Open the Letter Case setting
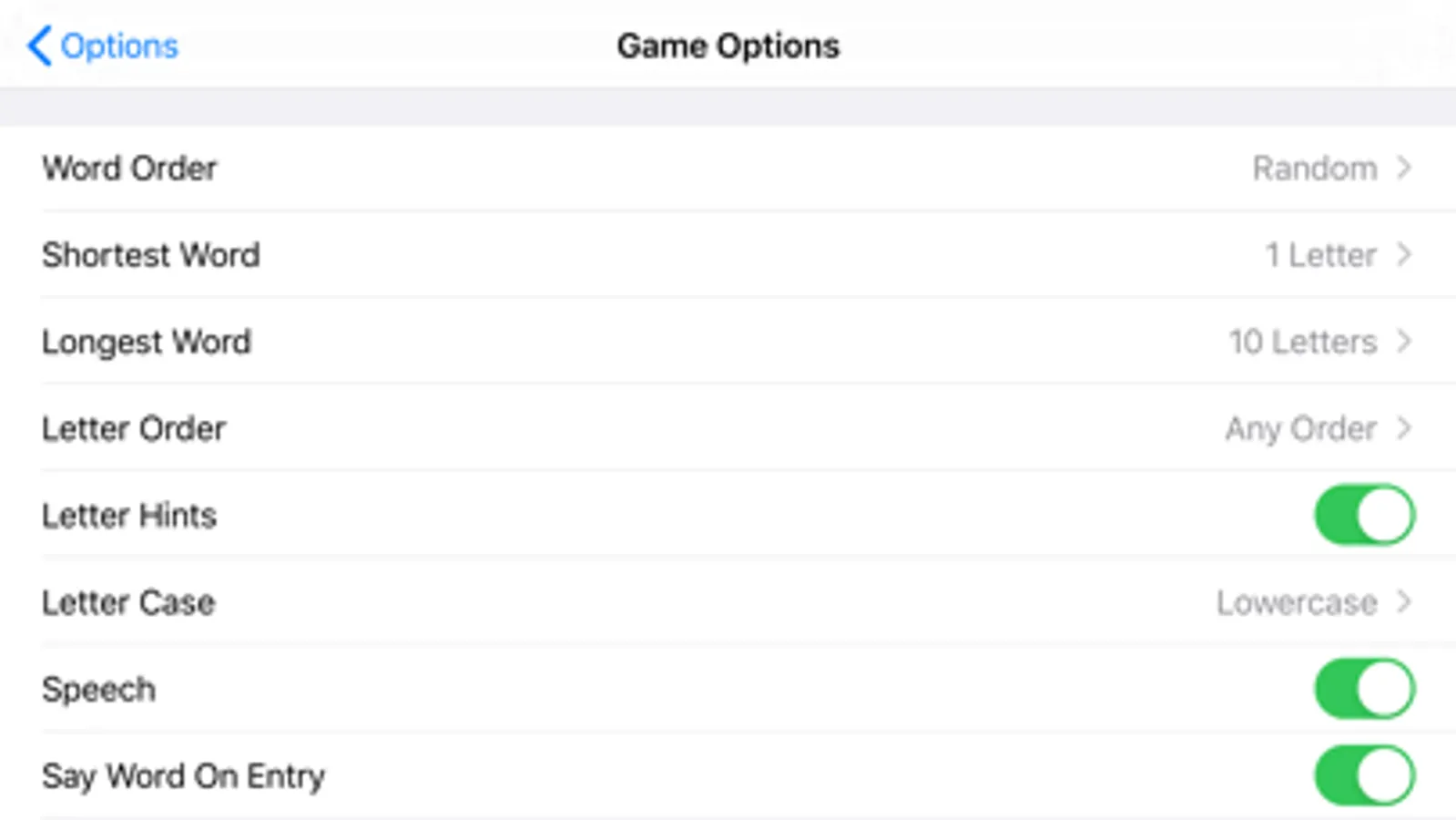 pos(128,602)
